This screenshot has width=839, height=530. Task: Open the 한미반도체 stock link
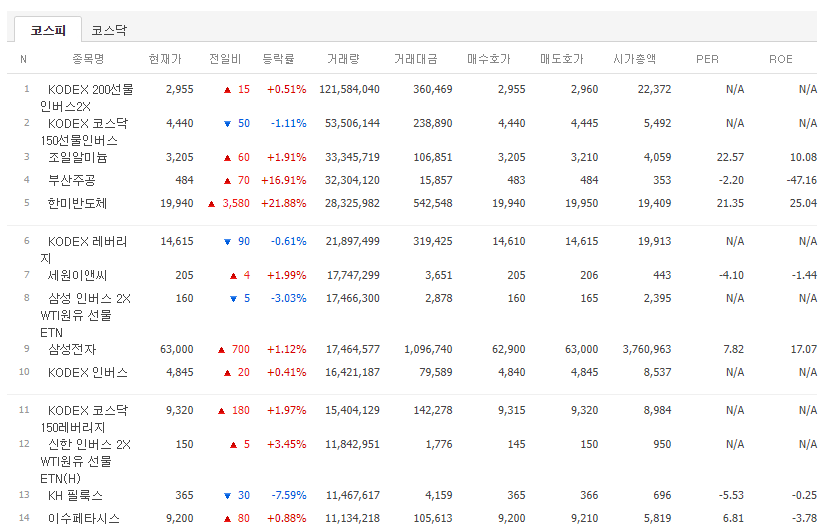[78, 203]
